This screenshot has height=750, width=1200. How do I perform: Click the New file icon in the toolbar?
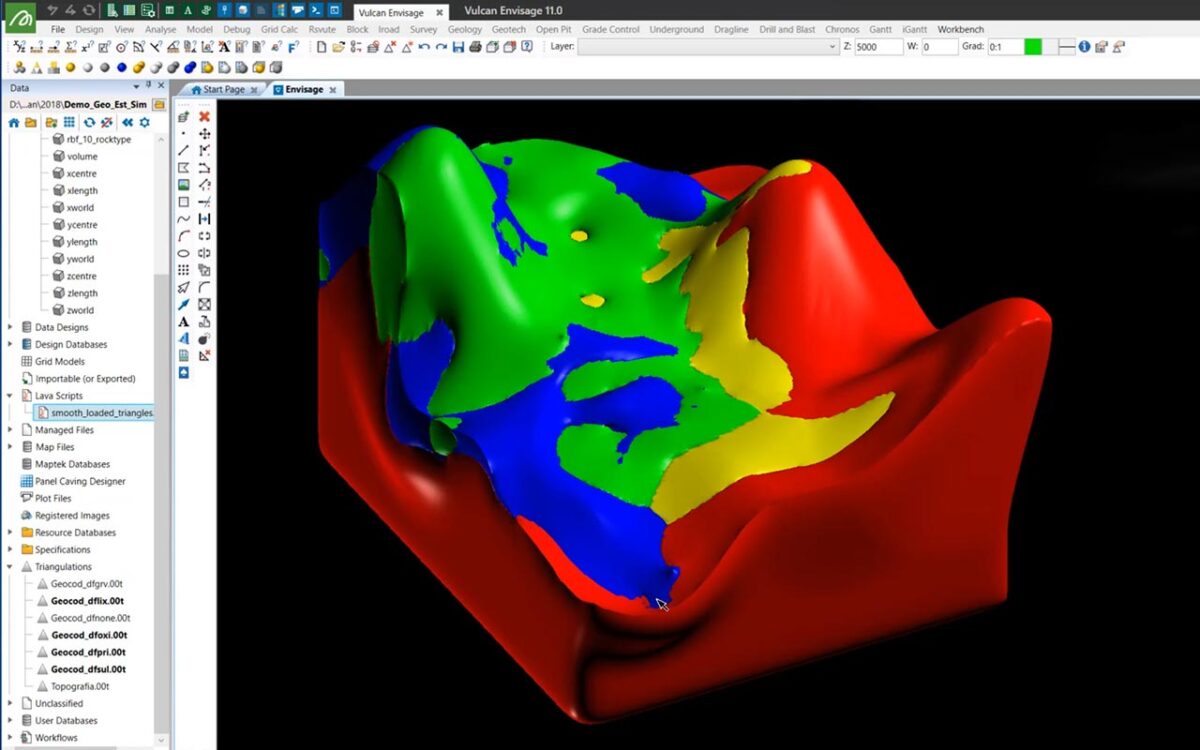click(x=321, y=47)
